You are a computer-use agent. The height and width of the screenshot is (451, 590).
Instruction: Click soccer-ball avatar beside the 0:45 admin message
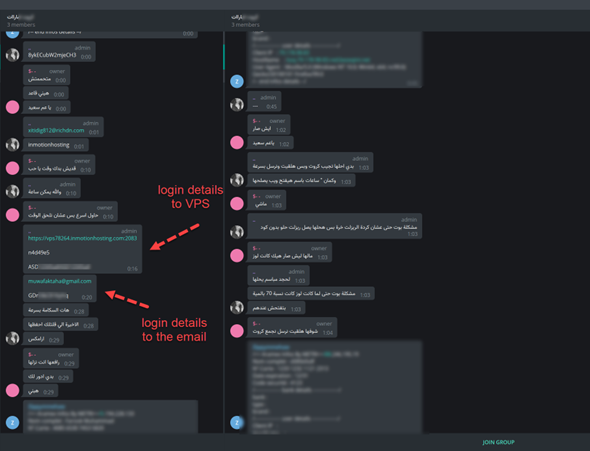[237, 104]
